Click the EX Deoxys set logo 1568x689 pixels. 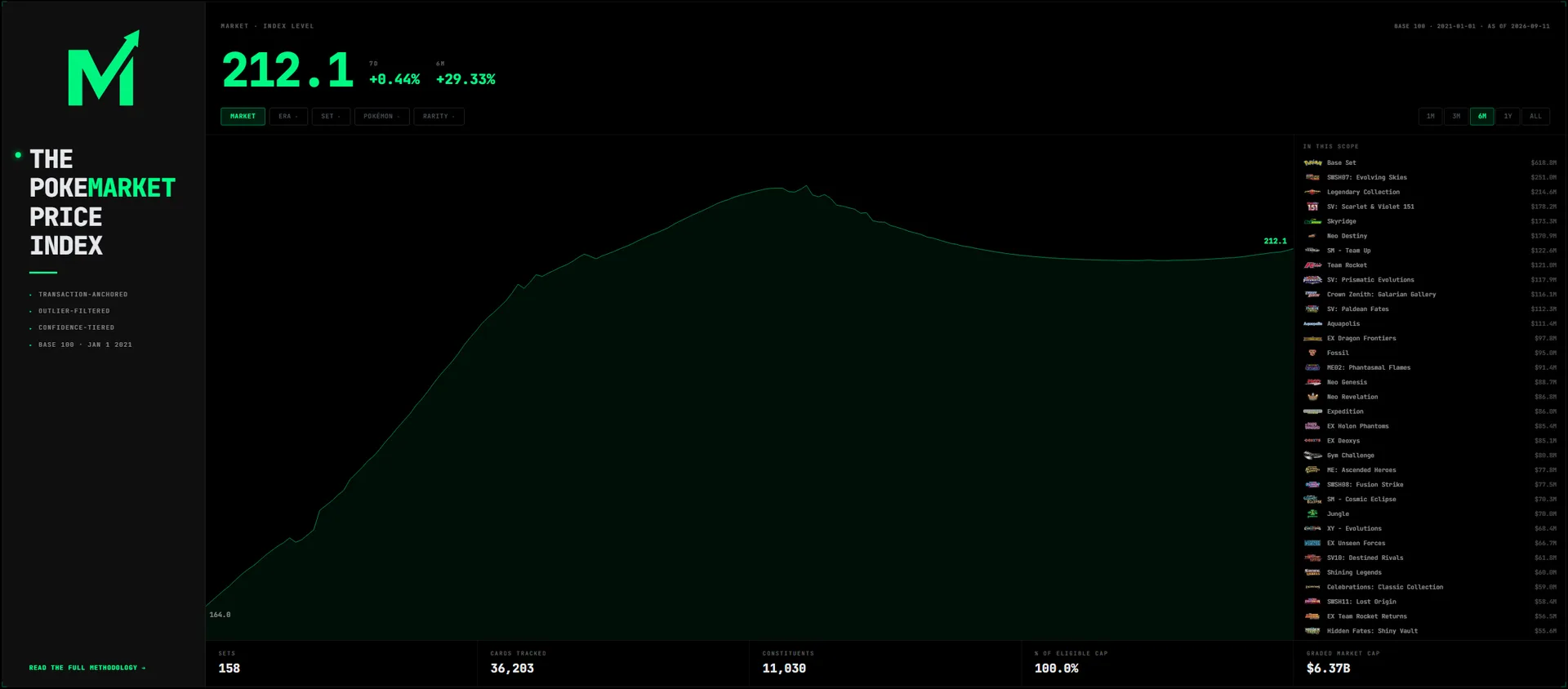coord(1312,442)
